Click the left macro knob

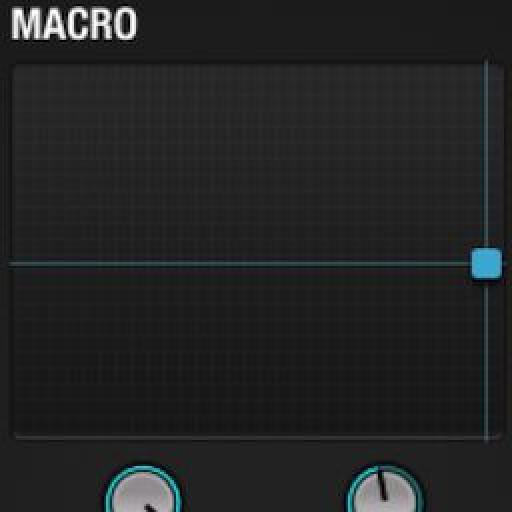pyautogui.click(x=143, y=490)
